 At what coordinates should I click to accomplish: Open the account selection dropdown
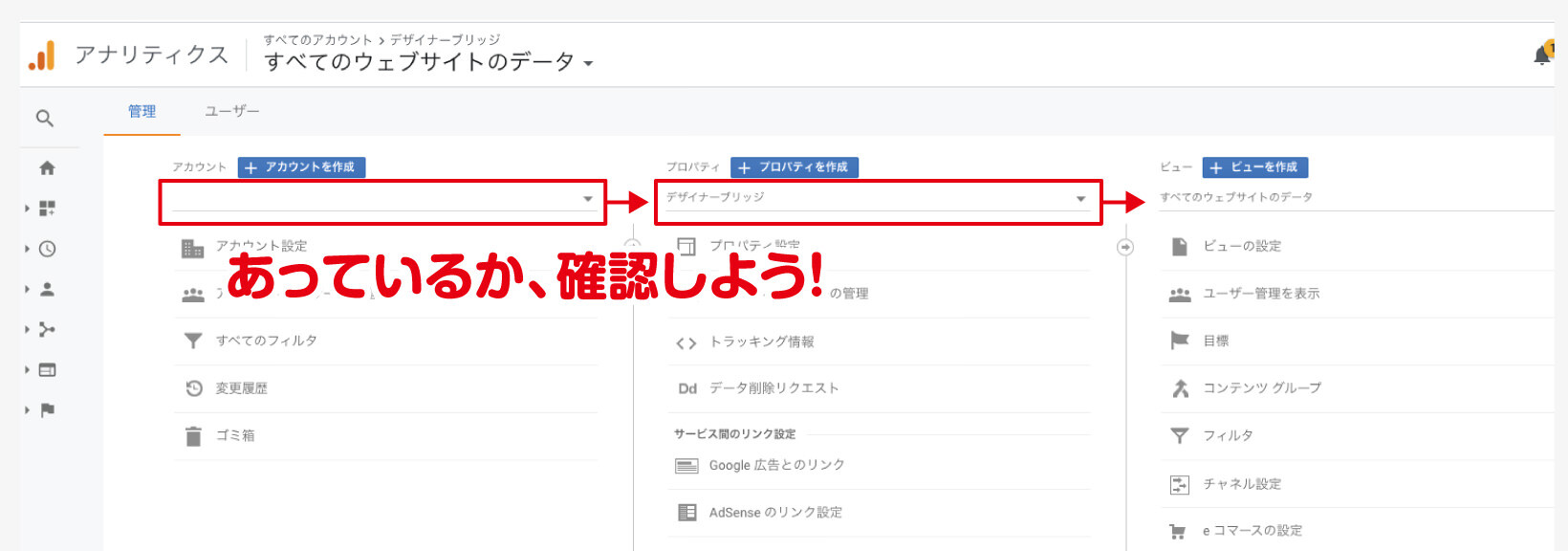point(382,199)
